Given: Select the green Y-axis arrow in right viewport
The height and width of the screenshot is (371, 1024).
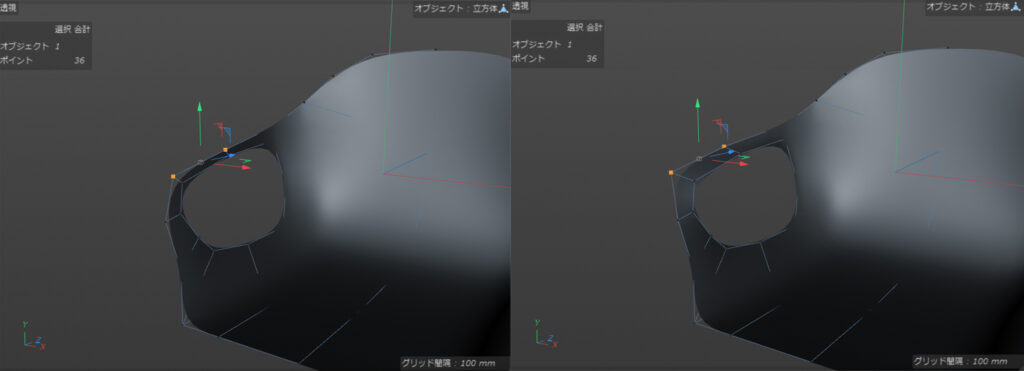Looking at the screenshot, I should tap(698, 120).
